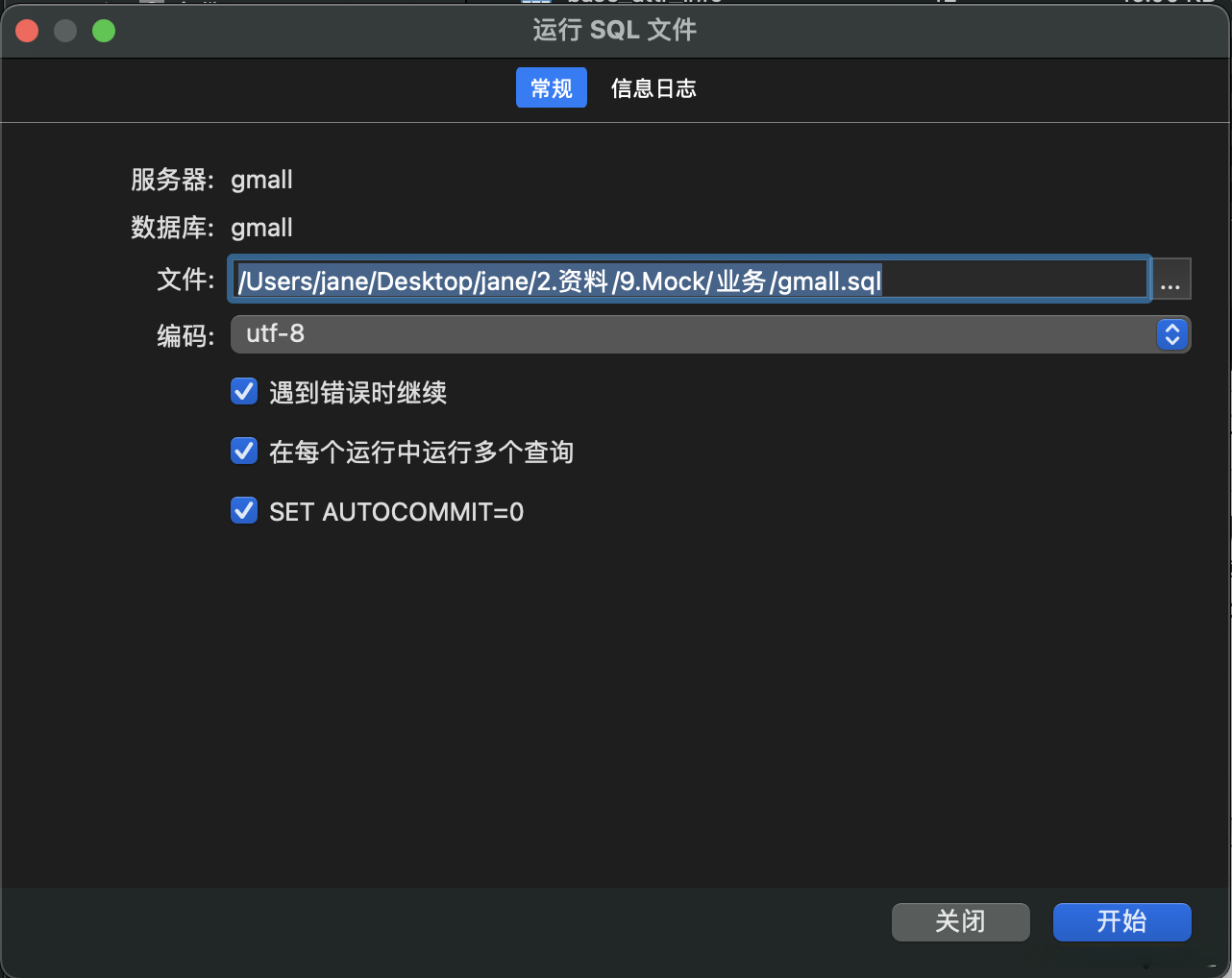
Task: Close the dialog with the 关闭 button
Action: (x=960, y=921)
